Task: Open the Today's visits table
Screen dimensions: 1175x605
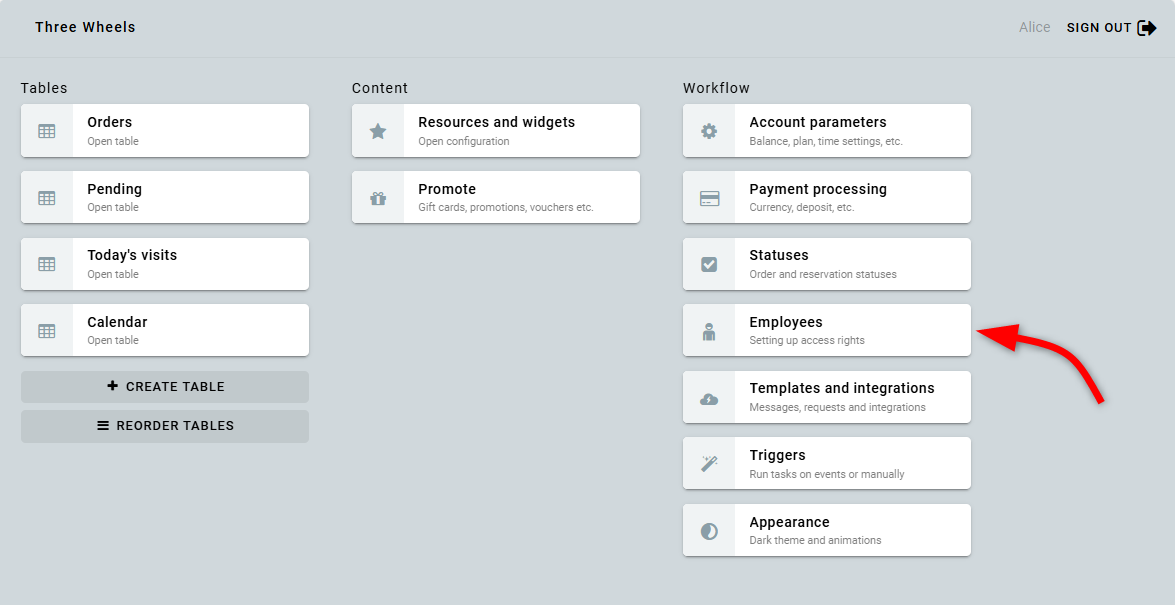Action: point(165,264)
